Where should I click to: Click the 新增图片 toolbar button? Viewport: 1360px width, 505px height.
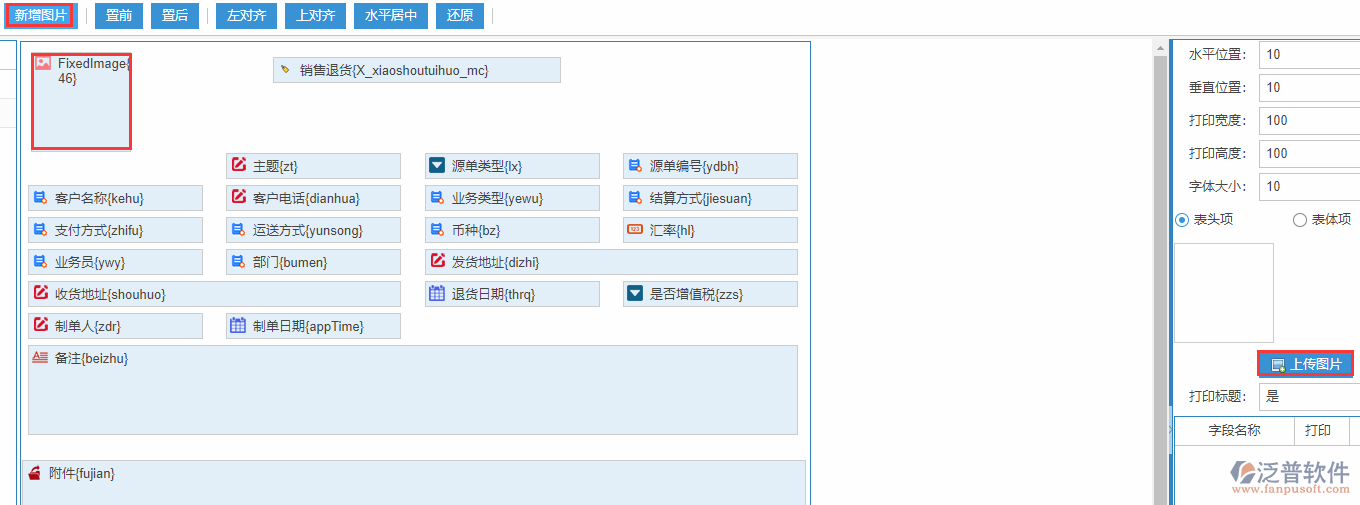(x=39, y=16)
